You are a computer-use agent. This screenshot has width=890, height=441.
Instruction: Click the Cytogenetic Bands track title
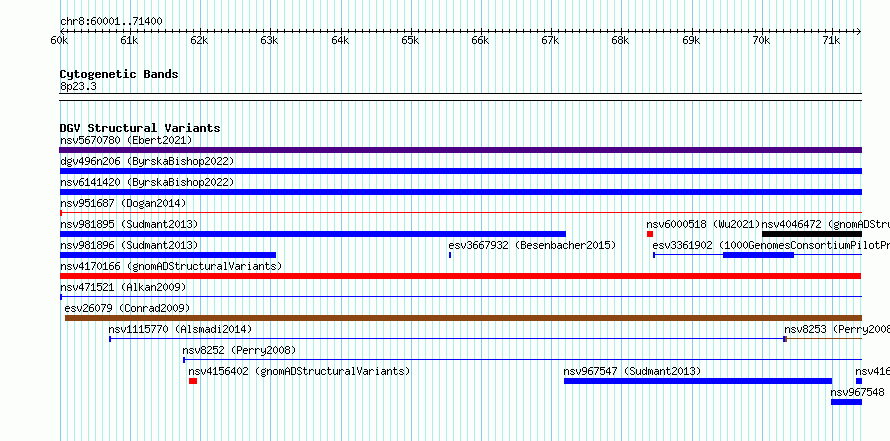[119, 74]
